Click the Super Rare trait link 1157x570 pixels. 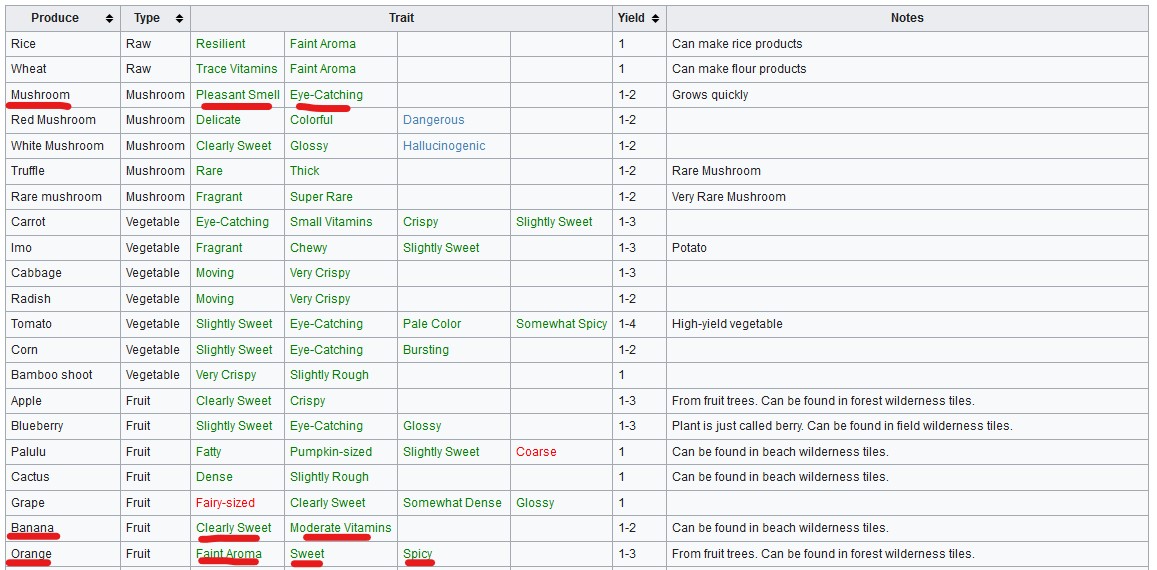click(321, 197)
